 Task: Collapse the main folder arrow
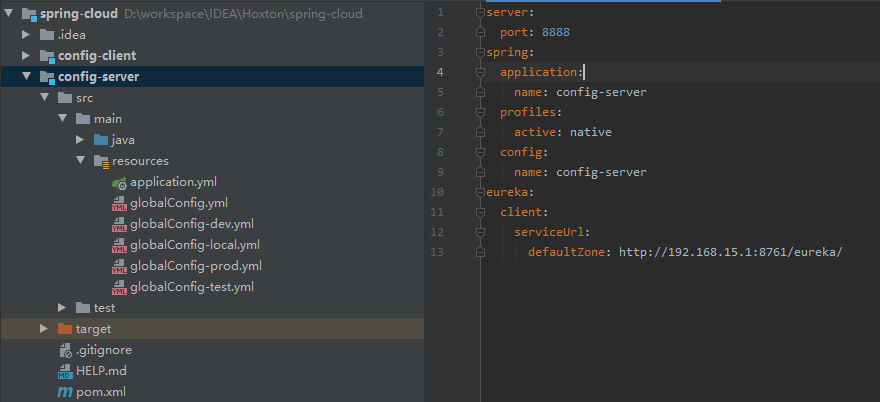(x=62, y=118)
